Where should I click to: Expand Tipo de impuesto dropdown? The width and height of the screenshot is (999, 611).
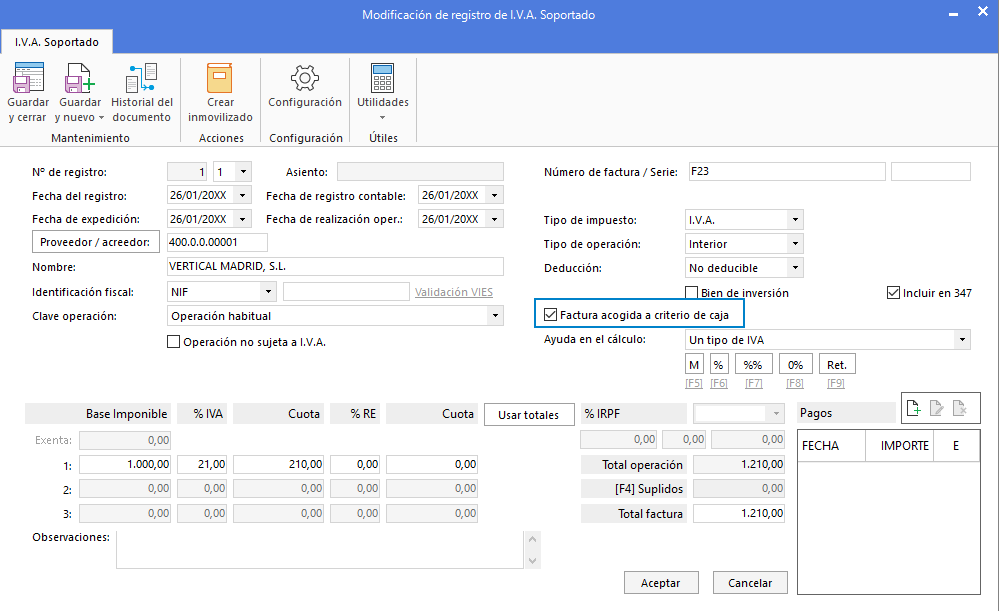tap(795, 220)
